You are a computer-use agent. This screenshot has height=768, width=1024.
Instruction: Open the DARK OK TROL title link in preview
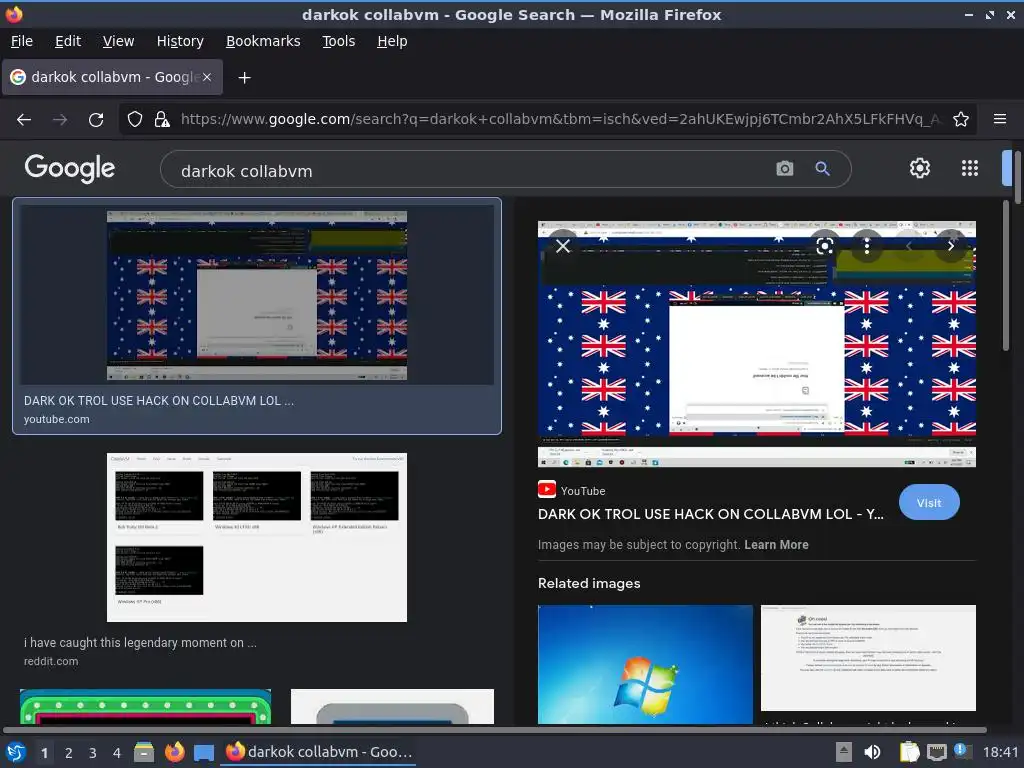[x=711, y=514]
